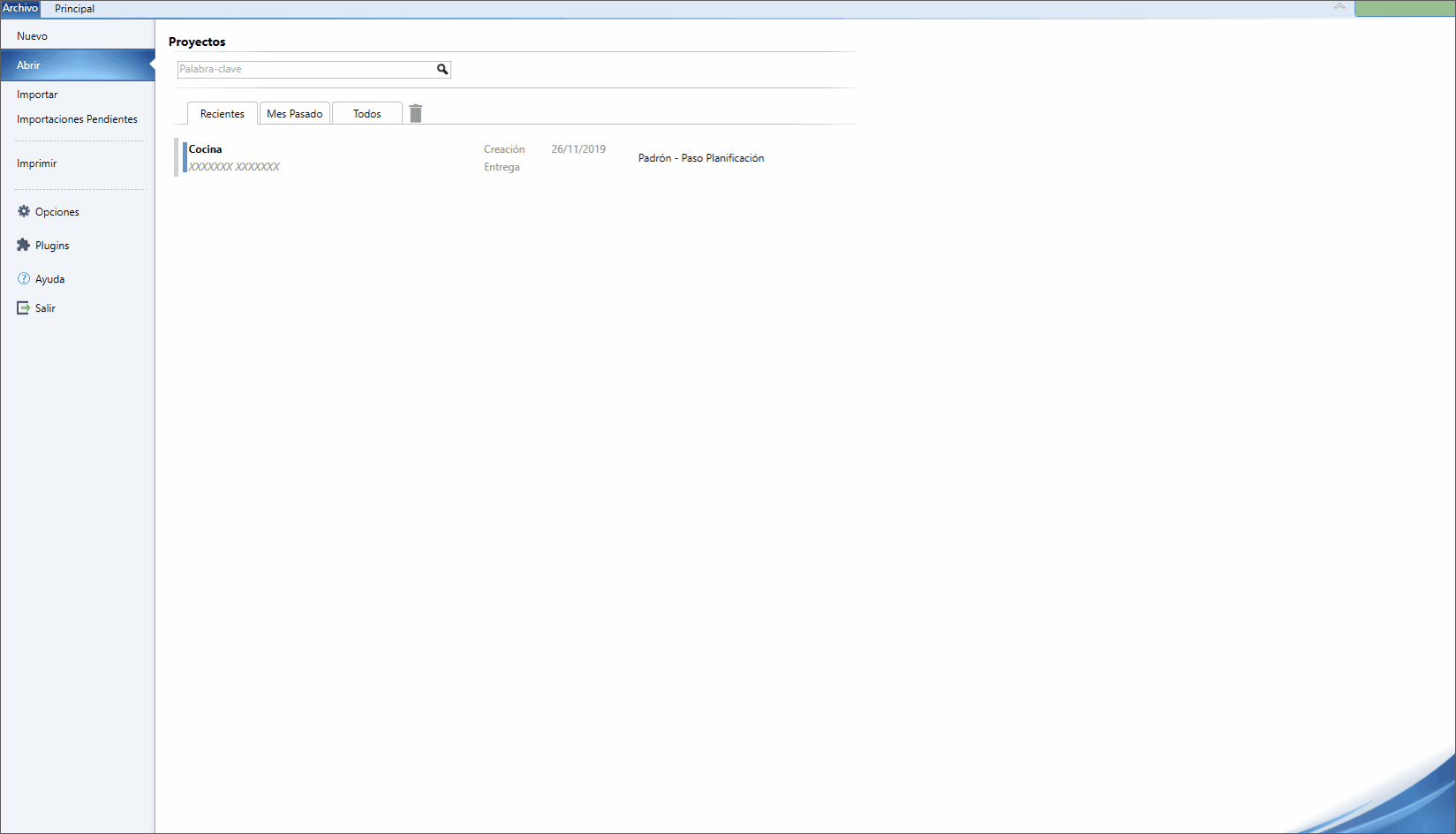Screen dimensions: 1456x834
Task: Collapse ribbon with top-right chevron
Action: click(1339, 6)
